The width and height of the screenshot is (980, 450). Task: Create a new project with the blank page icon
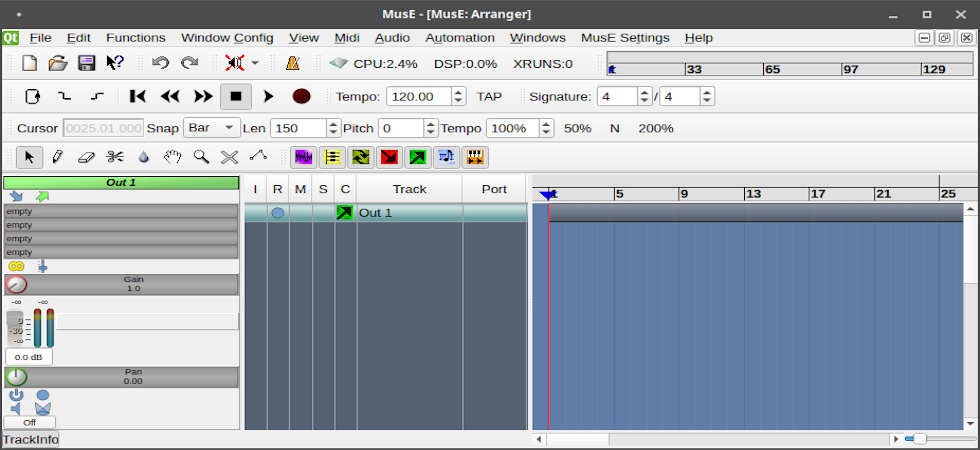(29, 63)
